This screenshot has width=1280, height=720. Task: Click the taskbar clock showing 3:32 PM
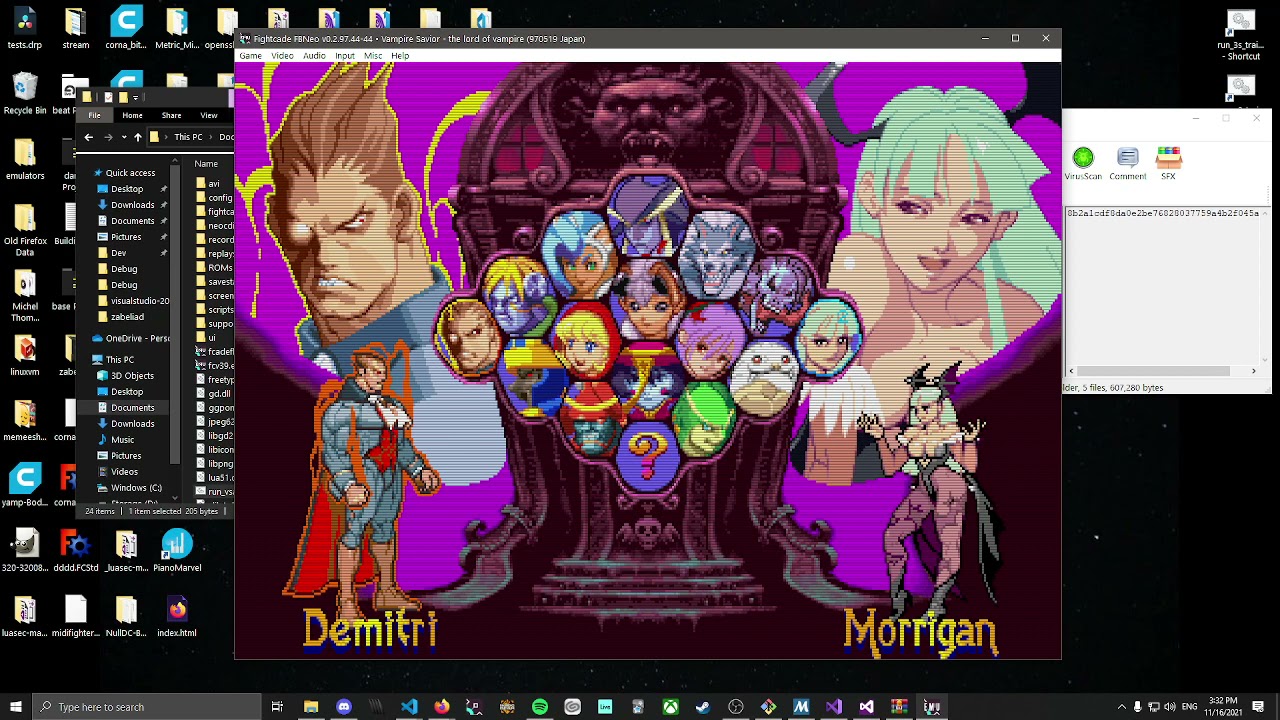coord(1224,707)
